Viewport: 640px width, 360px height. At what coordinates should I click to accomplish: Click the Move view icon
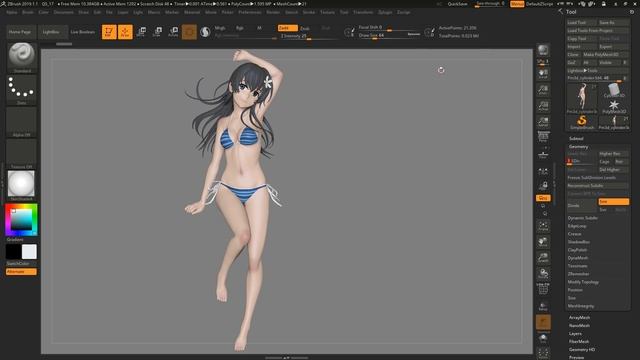[543, 242]
